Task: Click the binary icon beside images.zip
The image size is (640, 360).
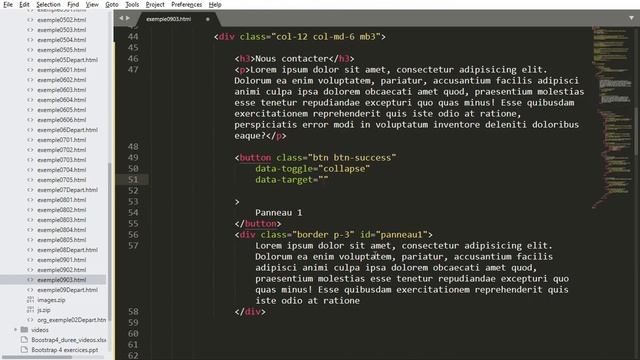Action: click(30, 300)
